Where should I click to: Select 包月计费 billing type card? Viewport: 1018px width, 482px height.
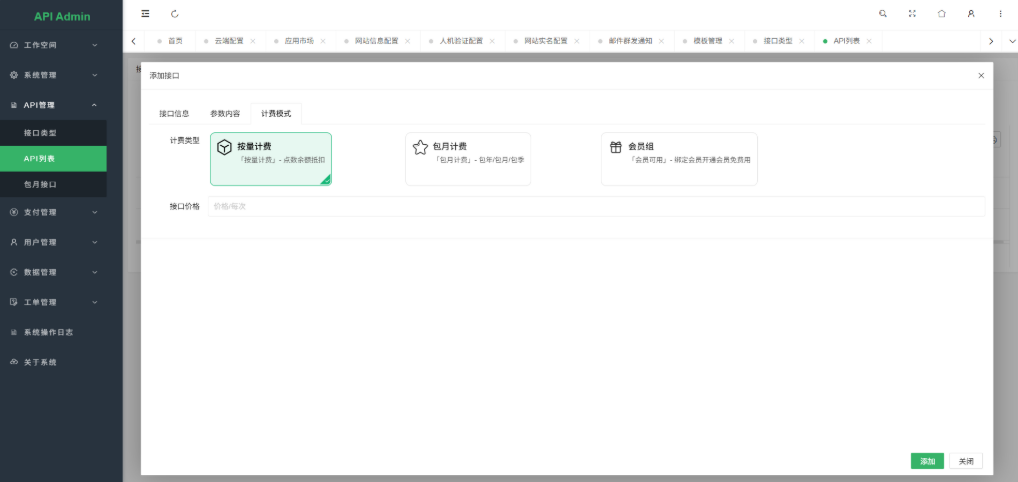pos(467,159)
